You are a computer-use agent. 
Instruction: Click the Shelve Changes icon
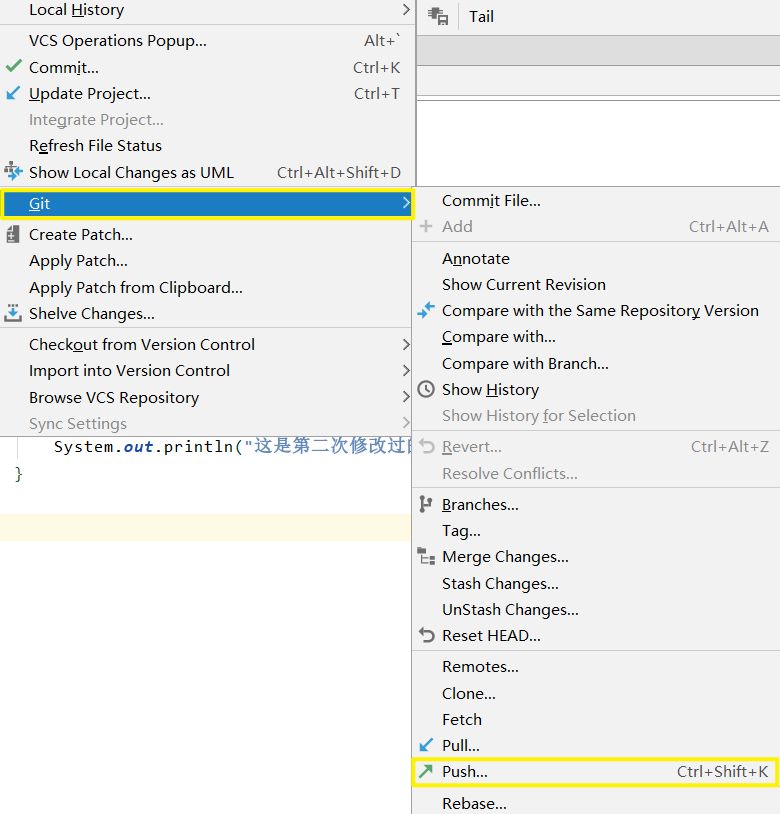tap(13, 313)
